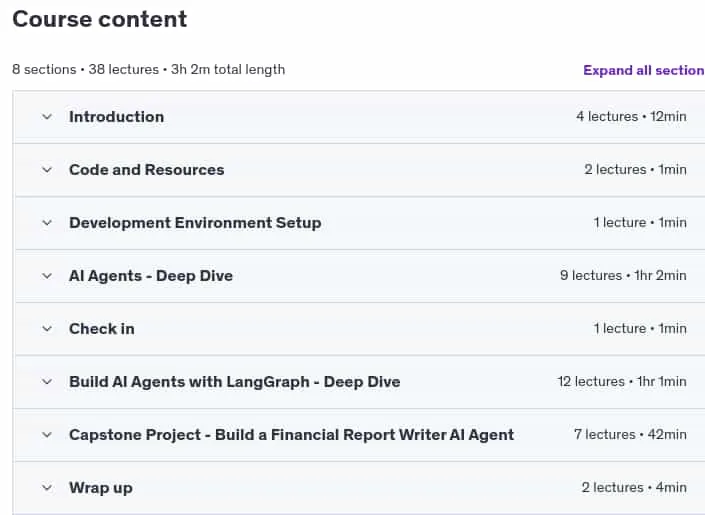Image resolution: width=705 pixels, height=515 pixels.
Task: Open Capstone Project Financial Report Writer title
Action: (x=291, y=435)
